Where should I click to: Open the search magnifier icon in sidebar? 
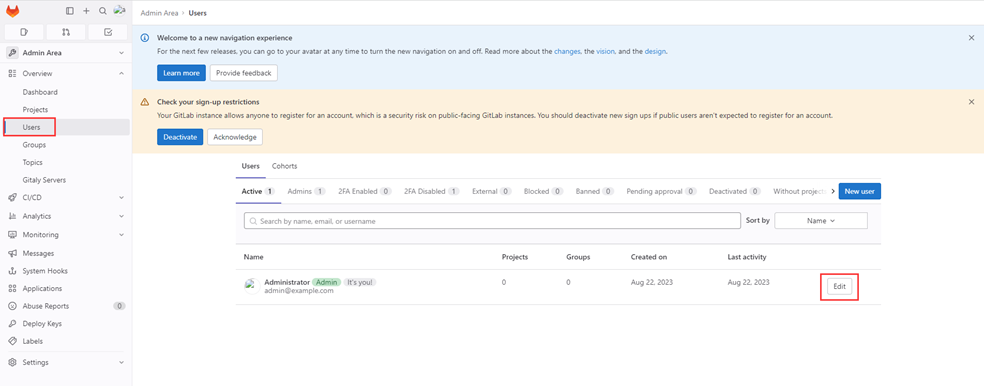[x=103, y=11]
